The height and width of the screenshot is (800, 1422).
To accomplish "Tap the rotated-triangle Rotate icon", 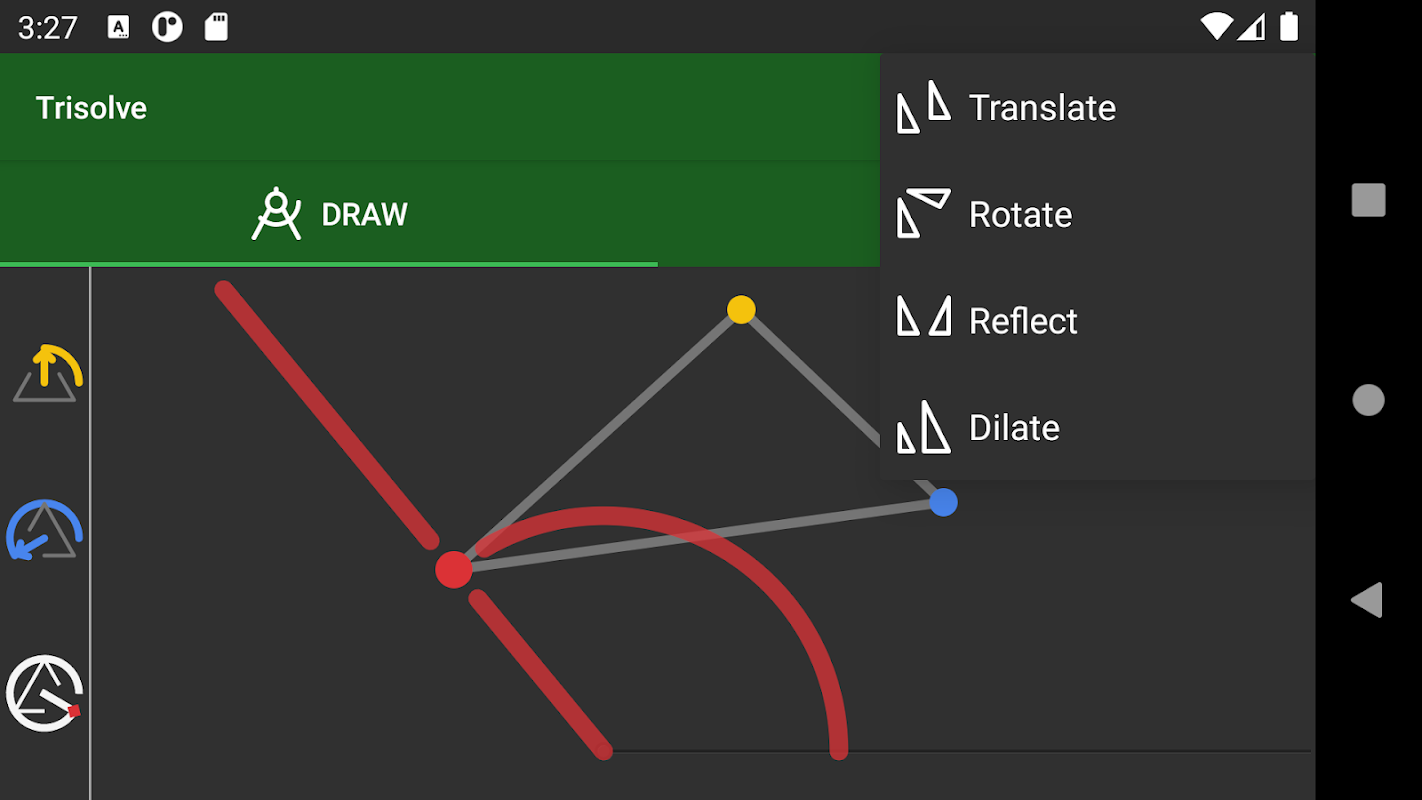I will tap(922, 213).
